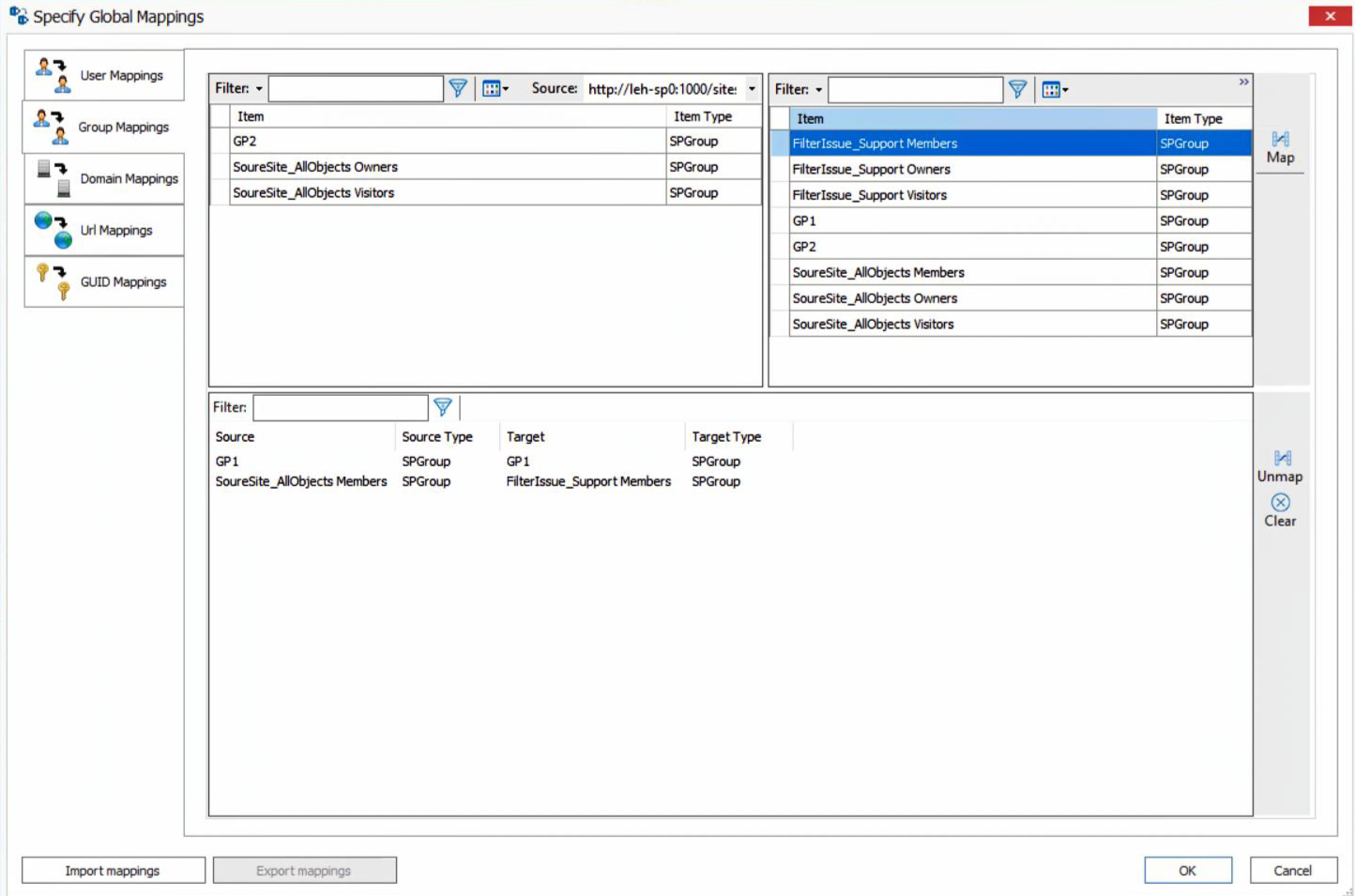
Task: Open the Source URL dropdown
Action: point(751,89)
